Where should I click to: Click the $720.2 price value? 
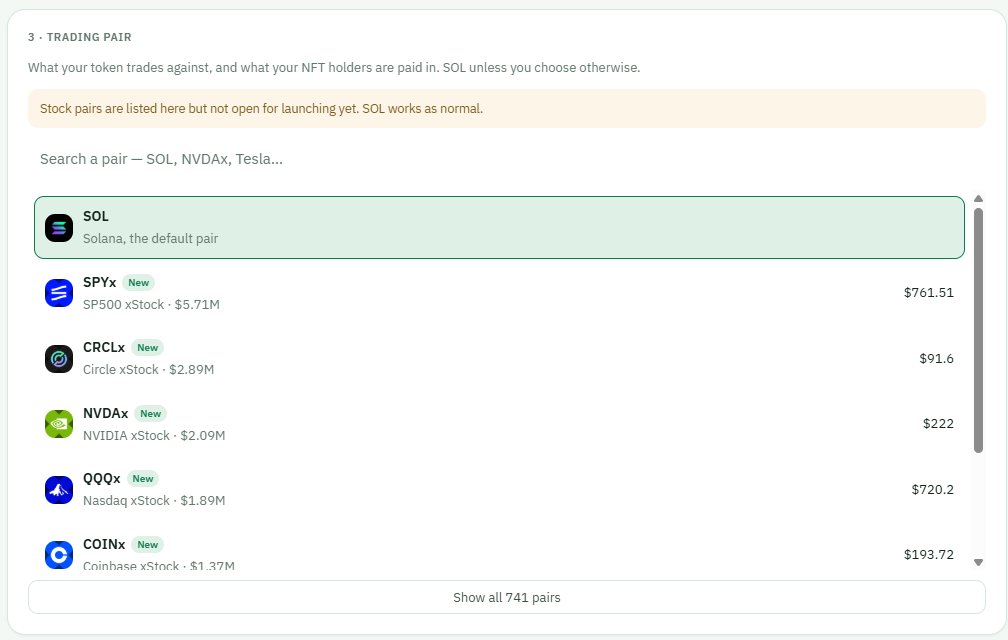point(932,490)
